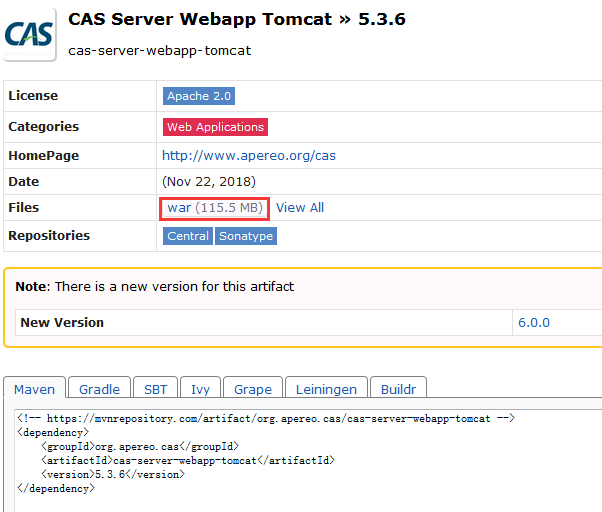The height and width of the screenshot is (512, 602).
Task: Select the Maven tab
Action: tap(35, 388)
